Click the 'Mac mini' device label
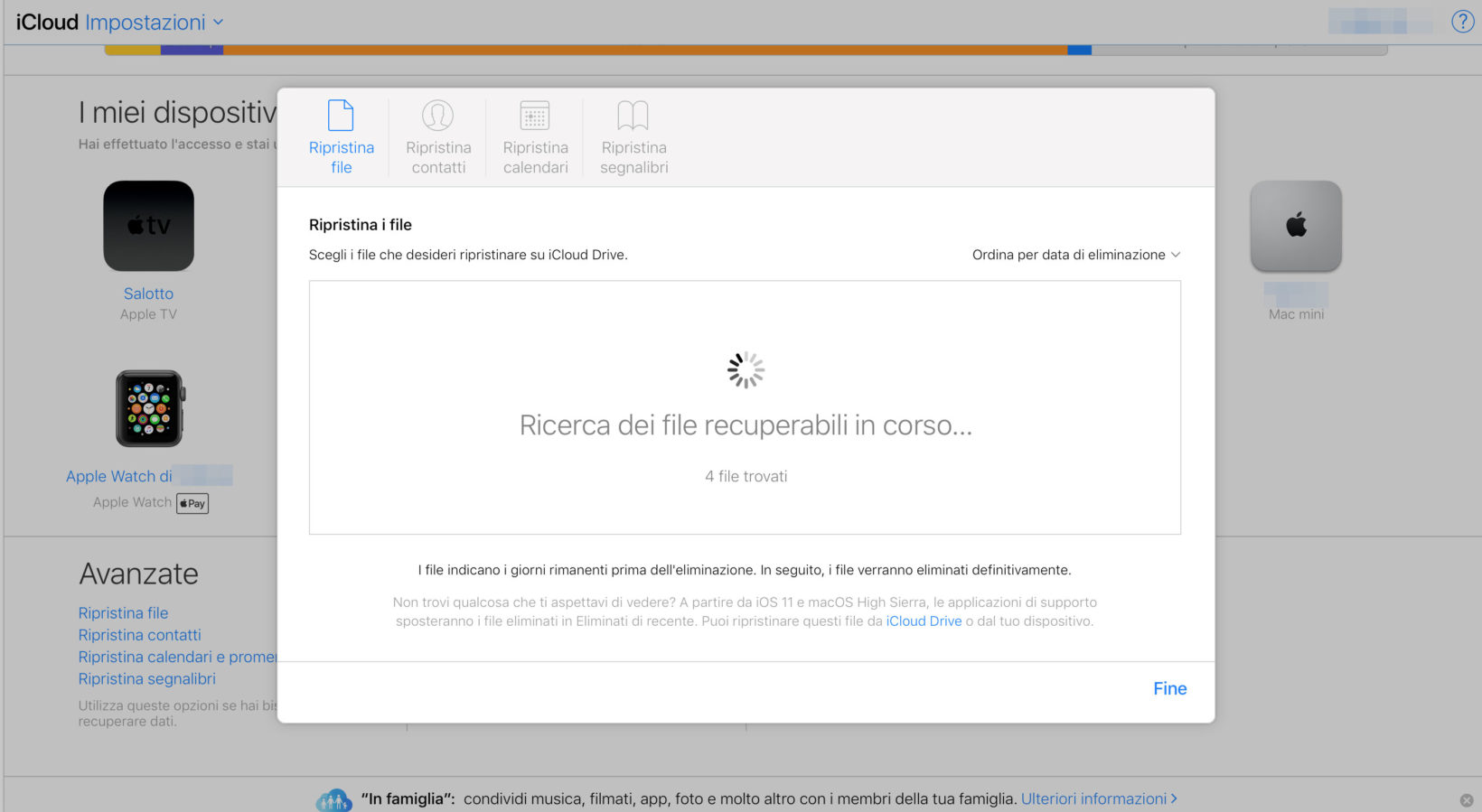Viewport: 1482px width, 812px height. [x=1296, y=314]
